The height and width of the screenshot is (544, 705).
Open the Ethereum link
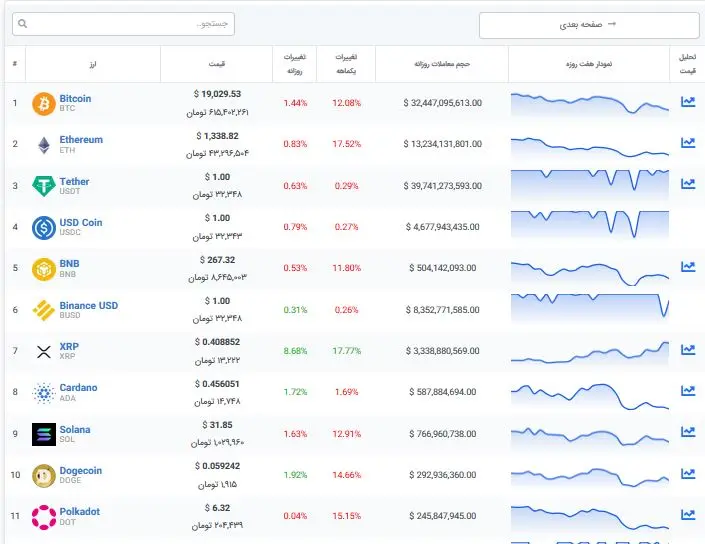click(x=81, y=140)
